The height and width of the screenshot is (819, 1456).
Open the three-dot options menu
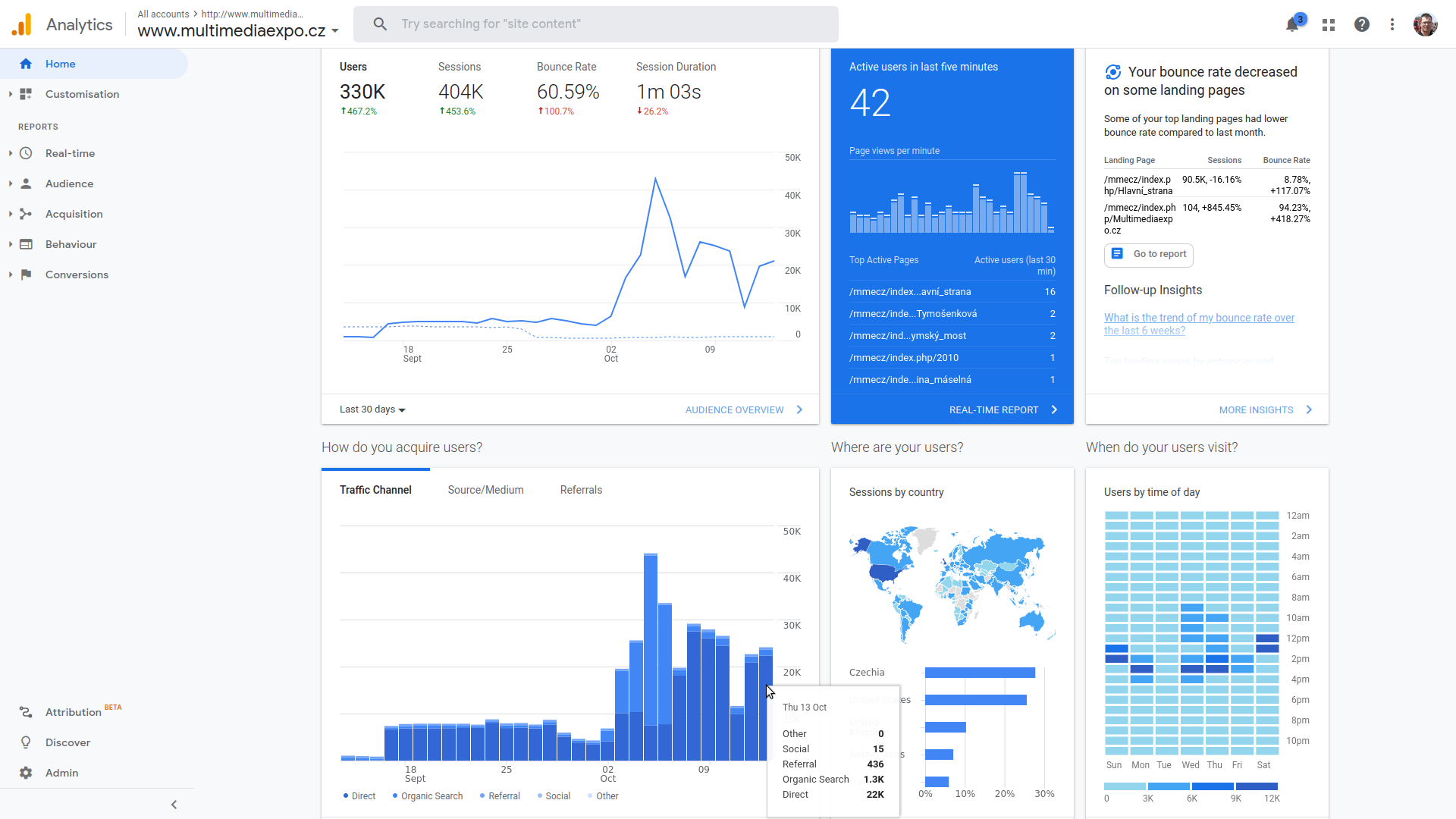[1392, 24]
